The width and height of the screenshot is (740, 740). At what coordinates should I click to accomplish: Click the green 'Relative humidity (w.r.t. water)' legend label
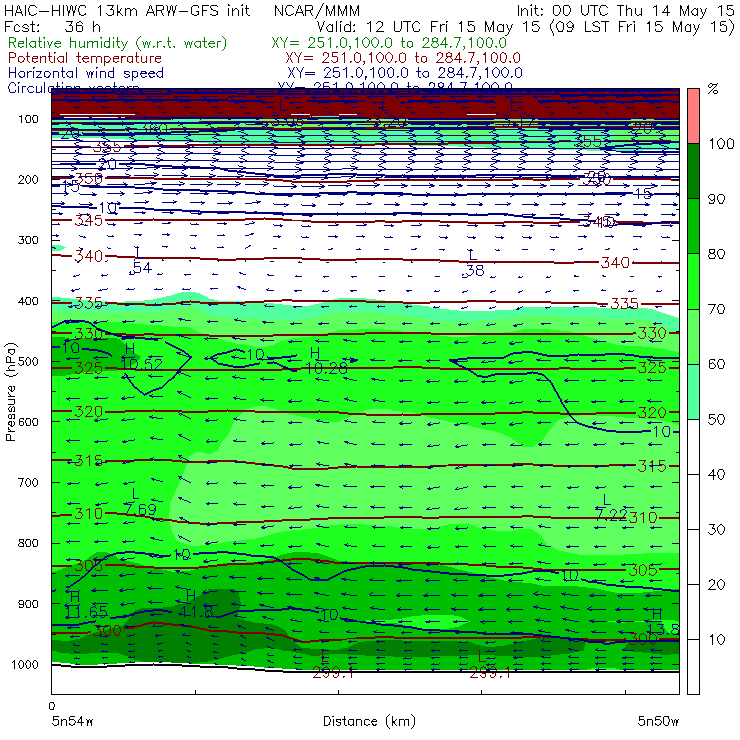[118, 43]
